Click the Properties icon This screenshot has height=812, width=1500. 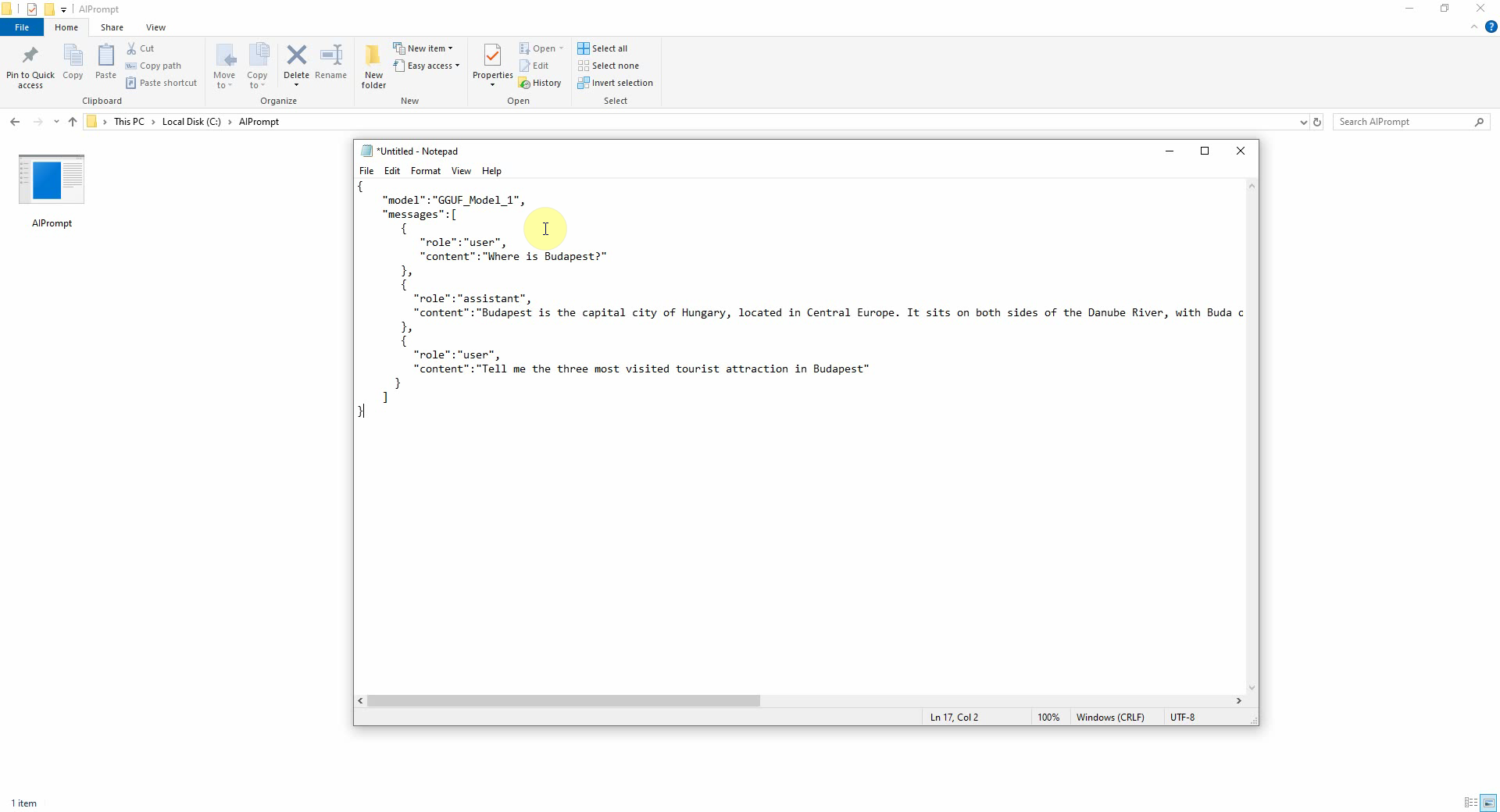[492, 55]
